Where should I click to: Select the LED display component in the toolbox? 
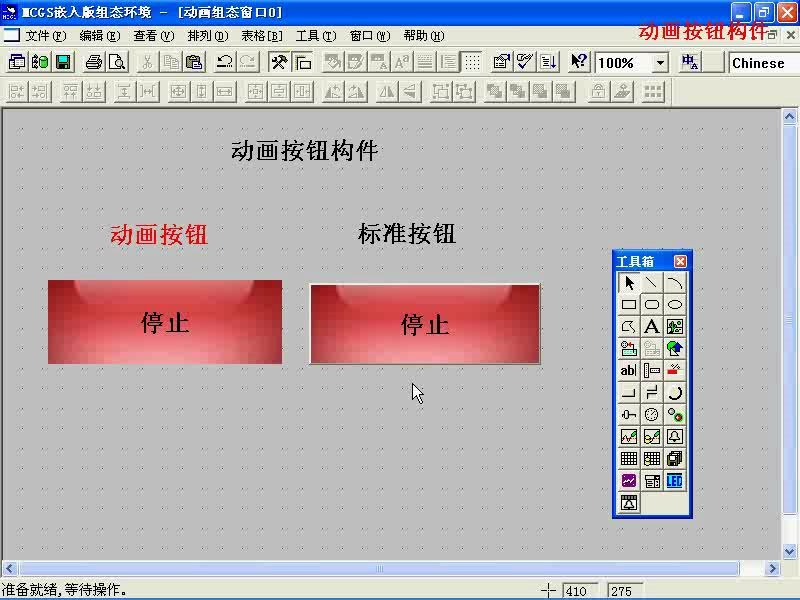[x=673, y=480]
